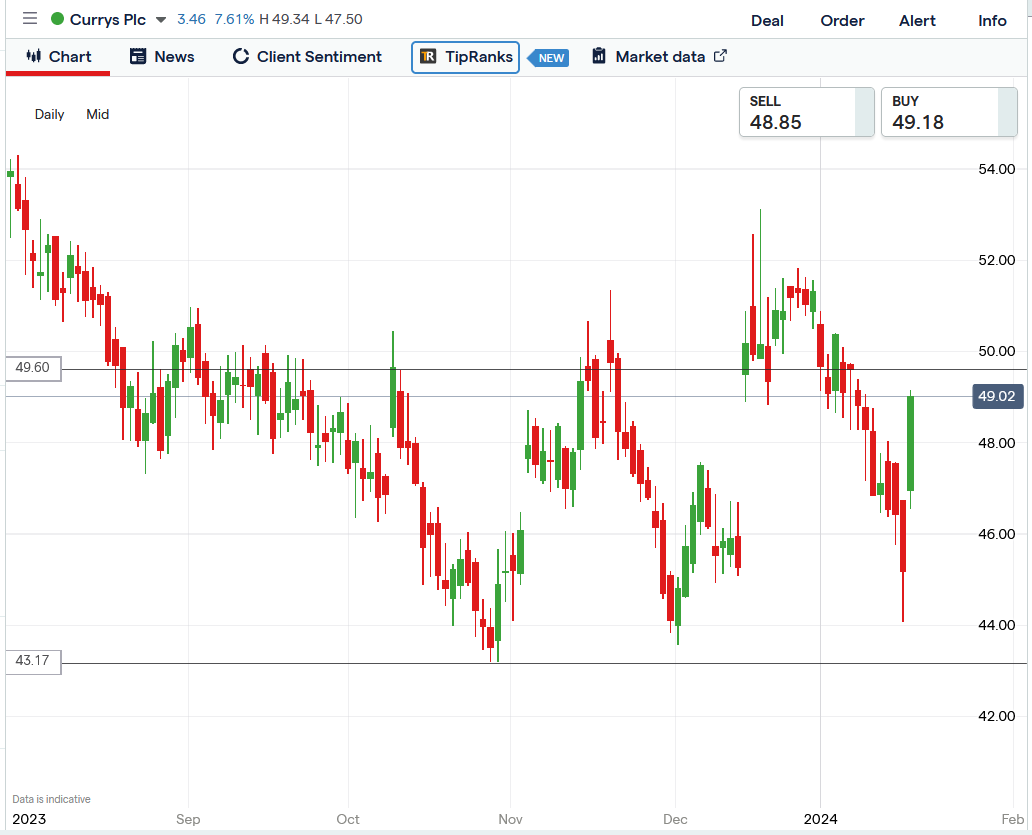
Task: Click the Market data clipboard icon
Action: (x=598, y=56)
